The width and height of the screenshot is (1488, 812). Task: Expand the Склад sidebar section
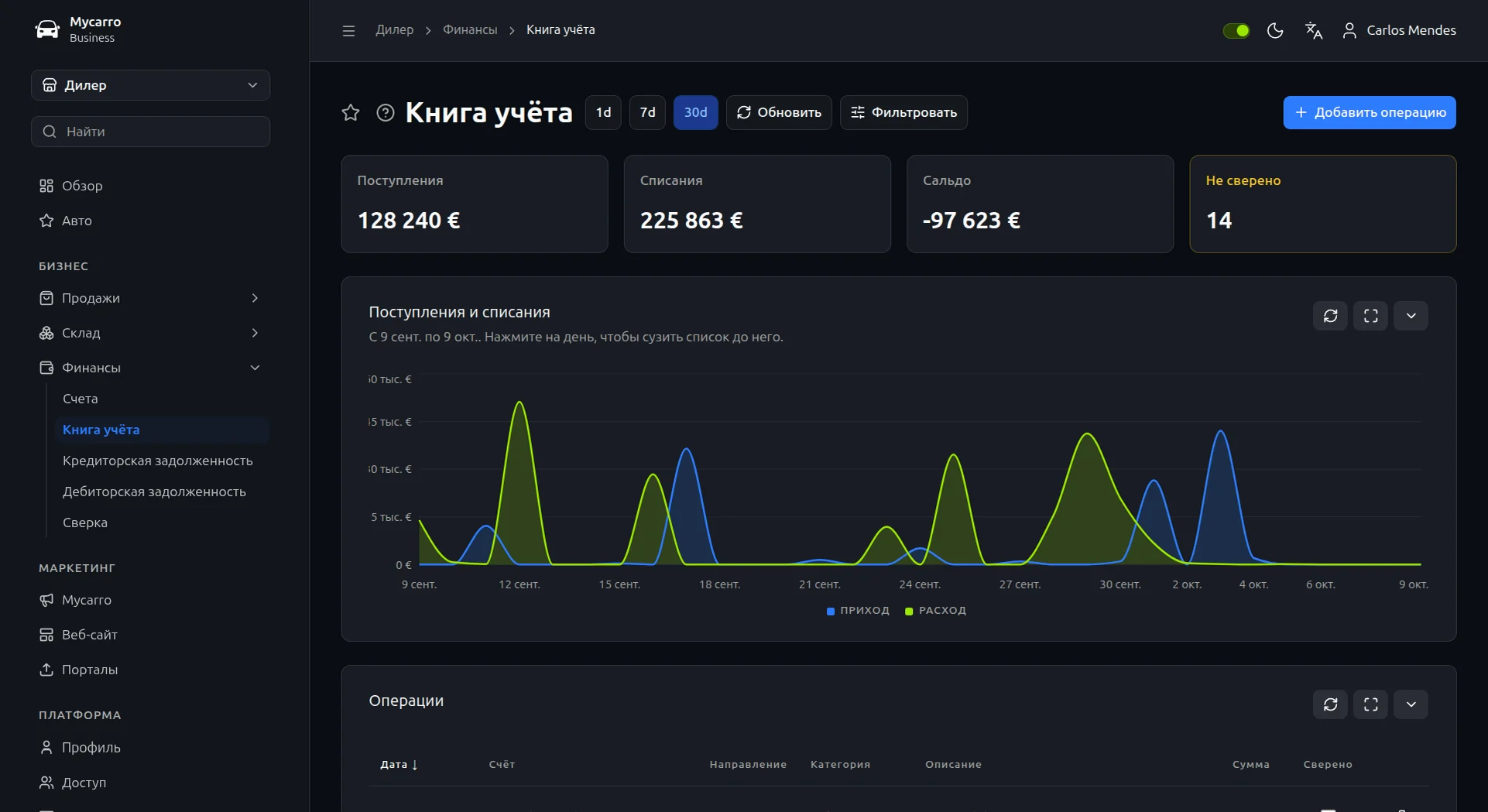pos(150,333)
